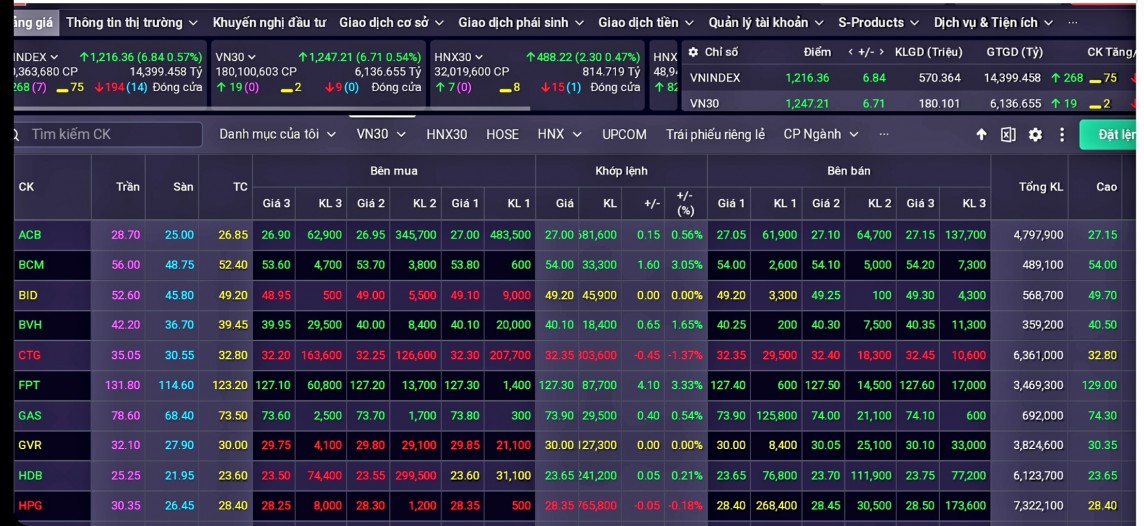The height and width of the screenshot is (526, 1144).
Task: Open the Giao dịch phái sinh menu
Action: (x=520, y=22)
